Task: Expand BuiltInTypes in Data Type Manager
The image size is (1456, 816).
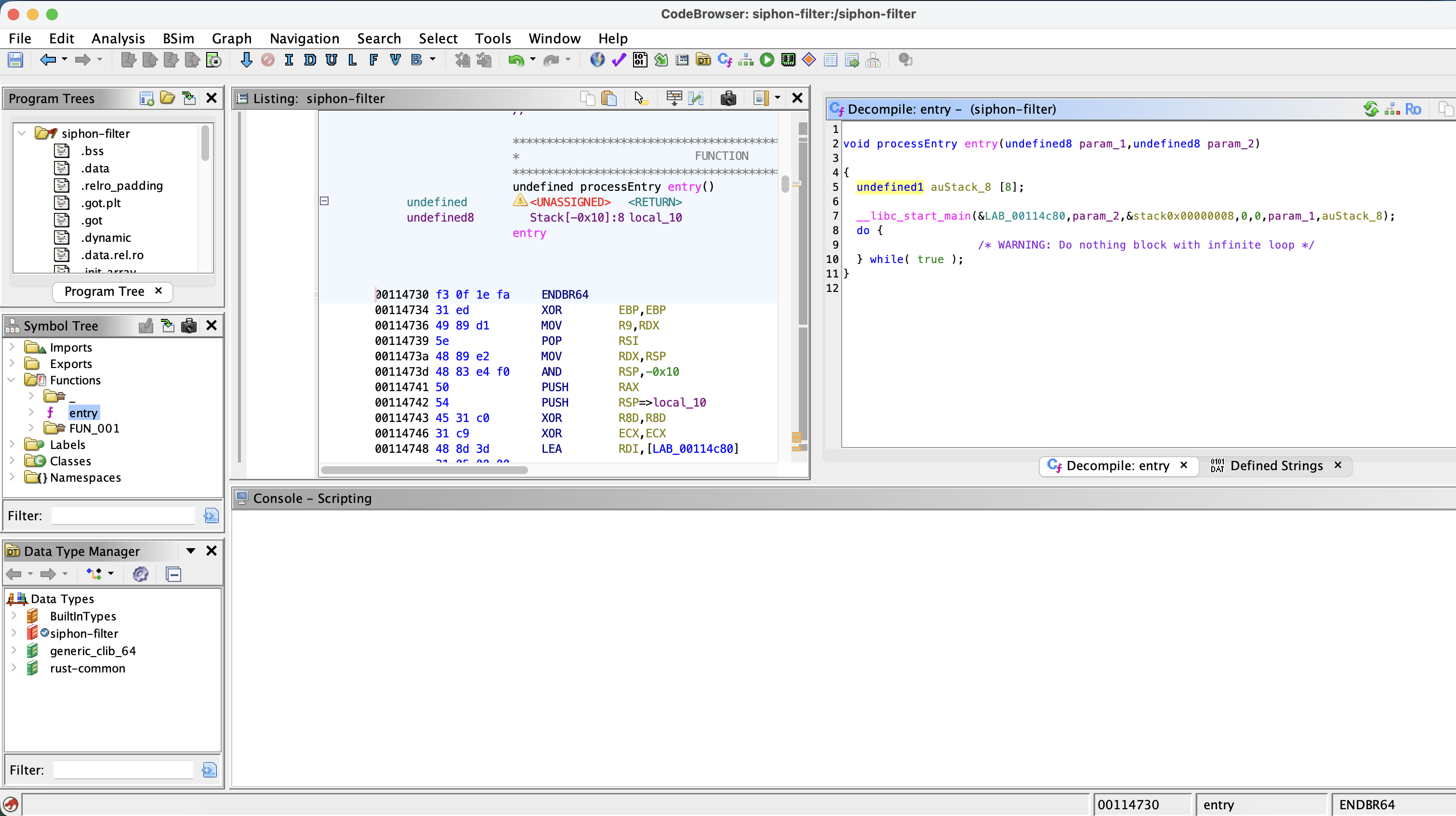Action: click(14, 616)
